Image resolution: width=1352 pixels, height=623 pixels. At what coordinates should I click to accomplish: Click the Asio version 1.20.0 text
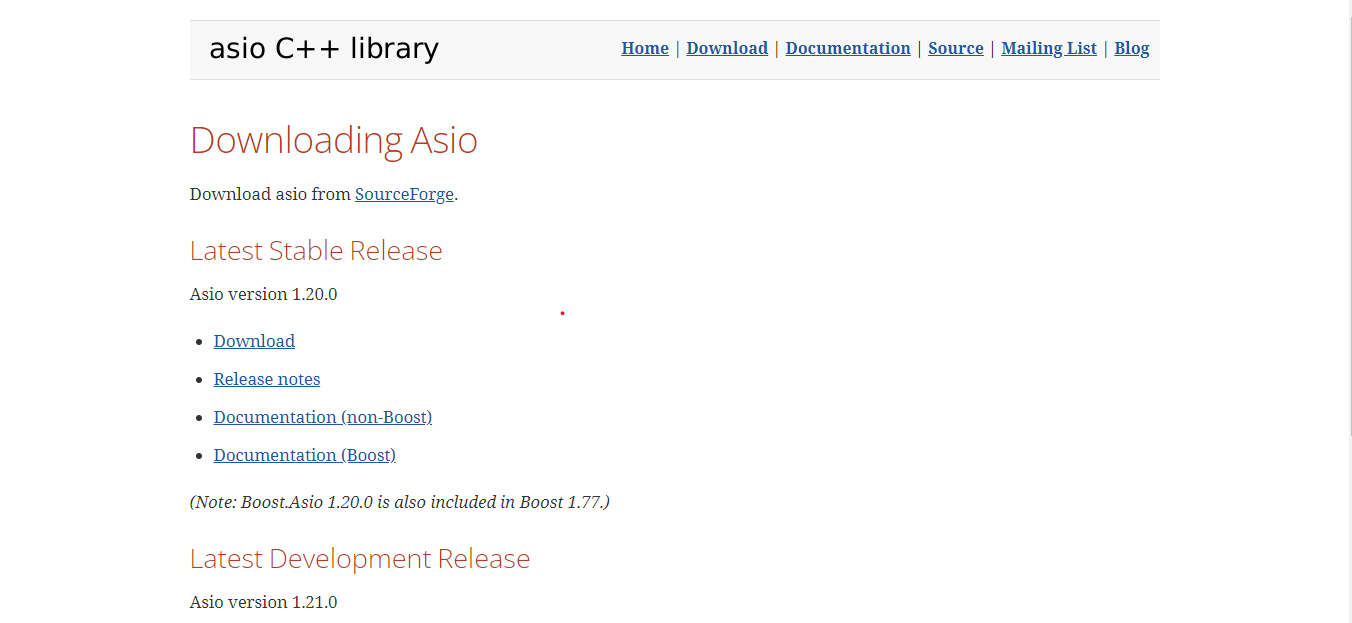click(x=263, y=294)
